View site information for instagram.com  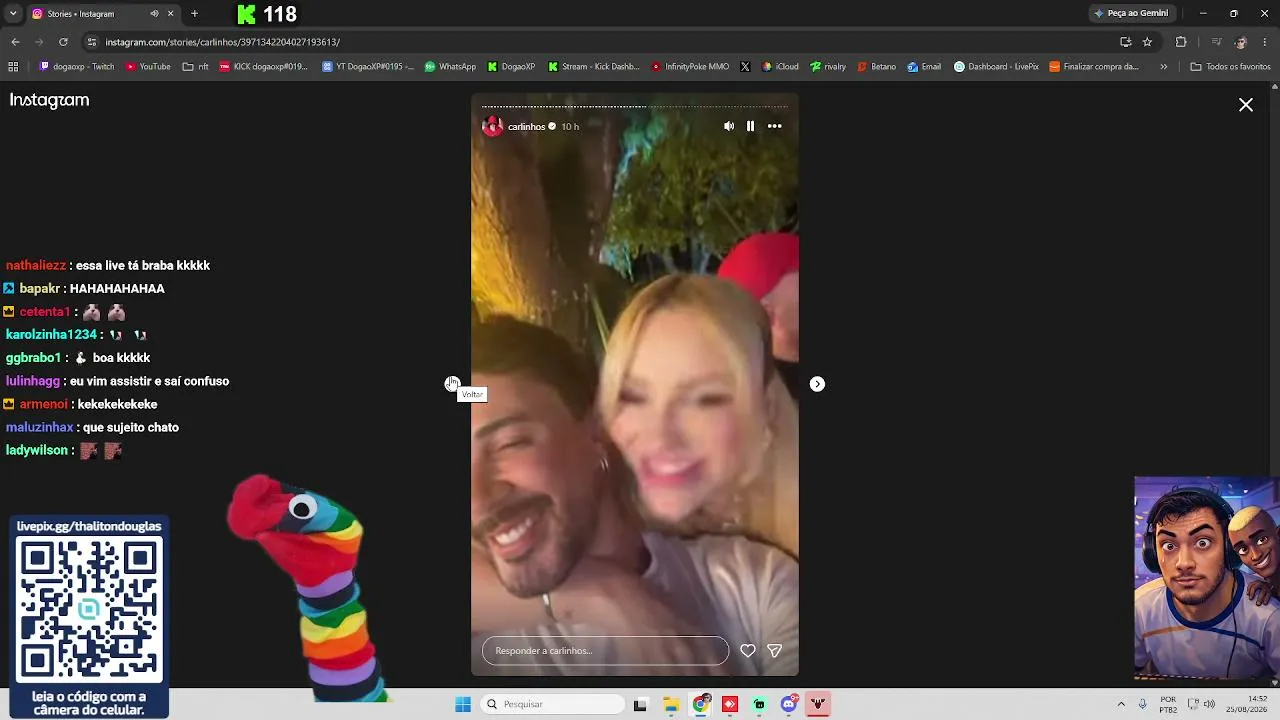click(x=92, y=42)
